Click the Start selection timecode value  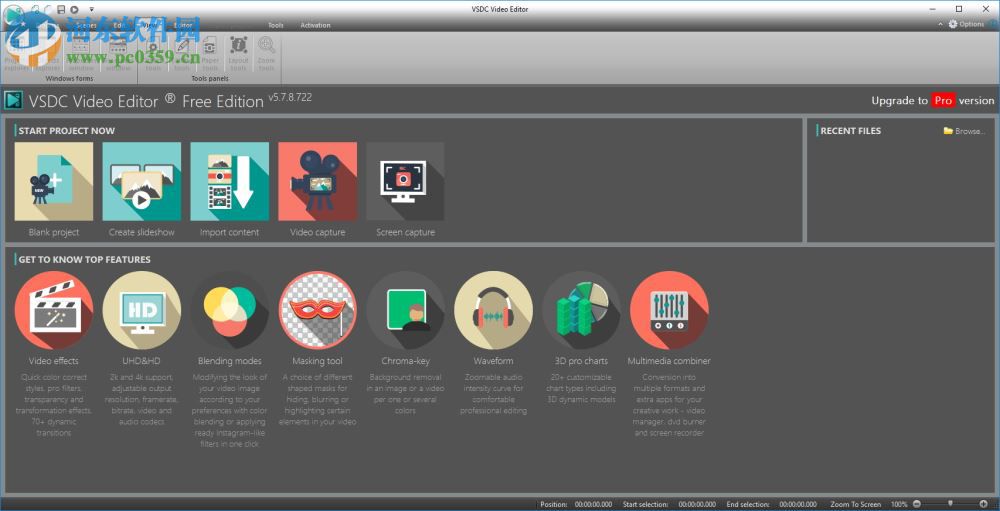pos(697,504)
